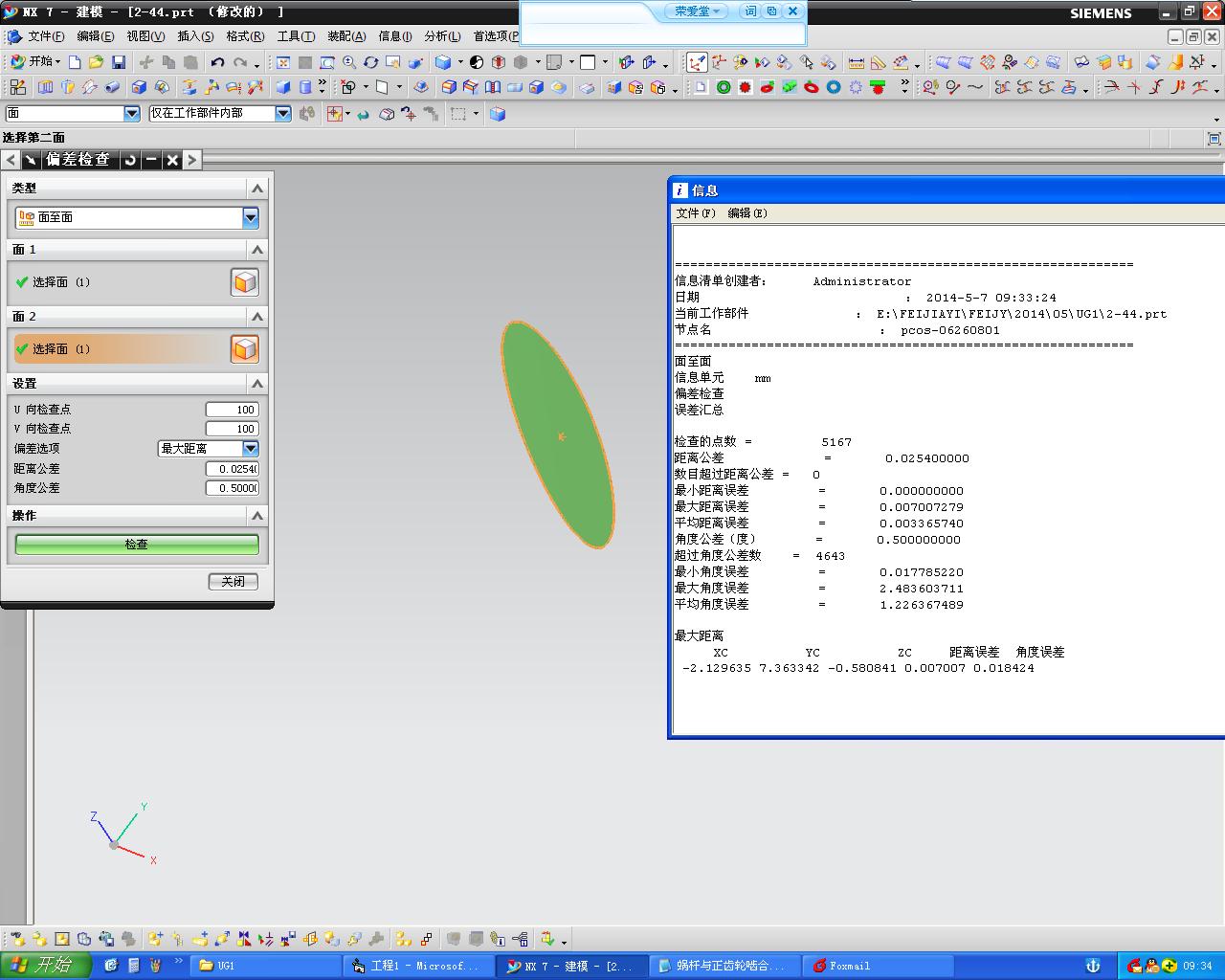Click the Fit view icon
The height and width of the screenshot is (980, 1225).
coord(283,62)
